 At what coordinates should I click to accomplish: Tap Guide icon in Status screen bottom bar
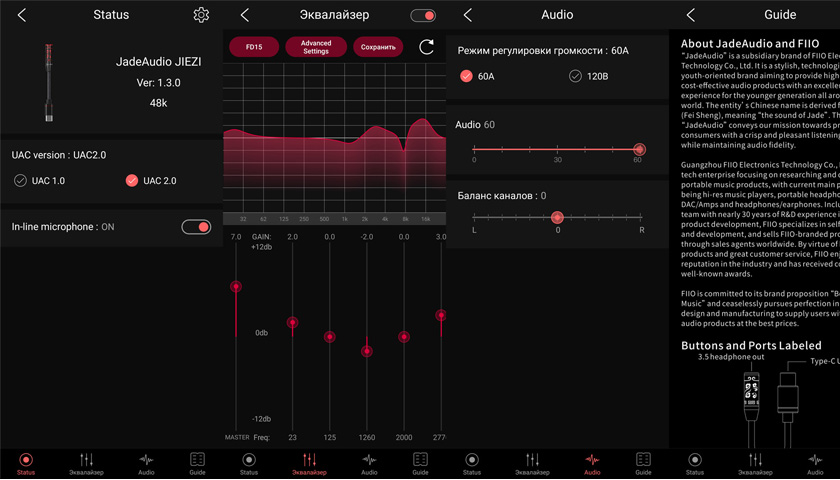(197, 464)
